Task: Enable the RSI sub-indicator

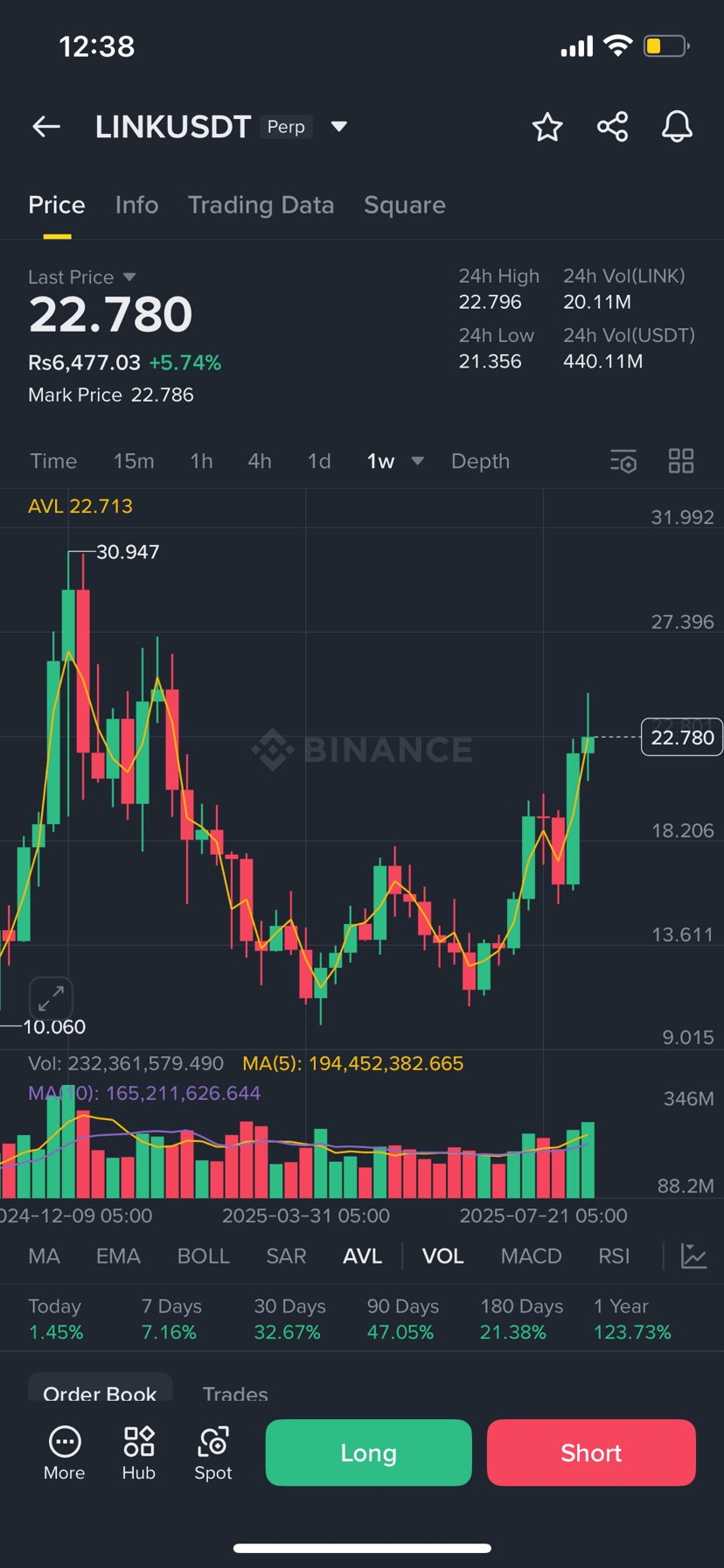Action: click(614, 1256)
